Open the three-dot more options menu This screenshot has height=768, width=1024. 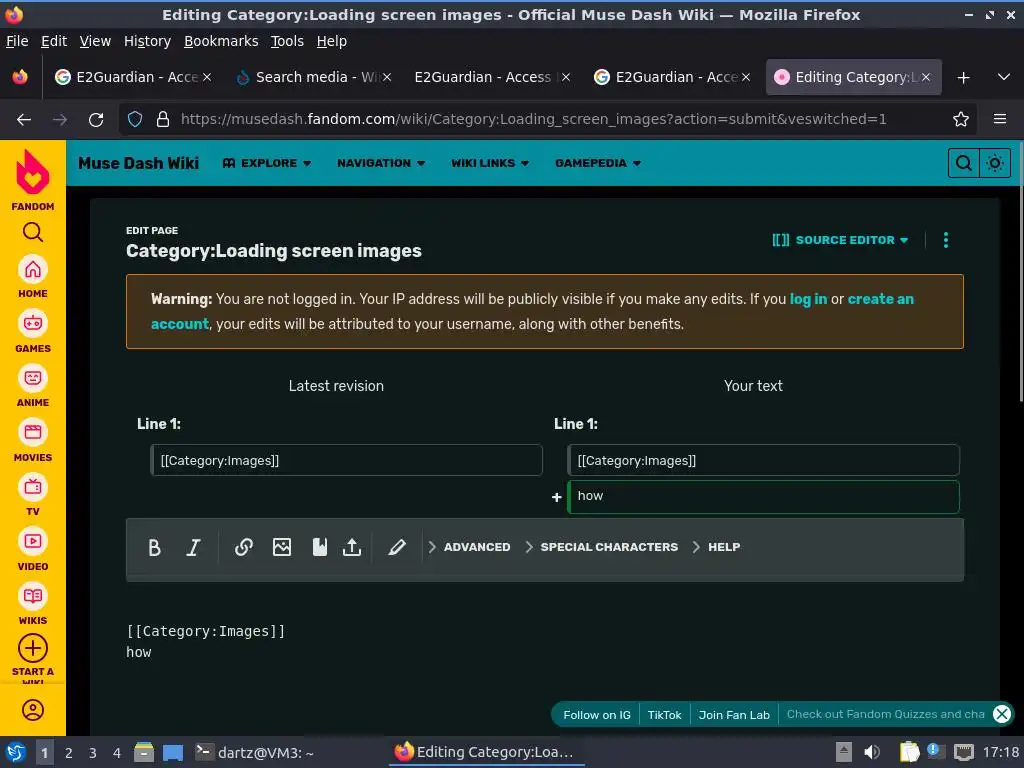click(946, 240)
